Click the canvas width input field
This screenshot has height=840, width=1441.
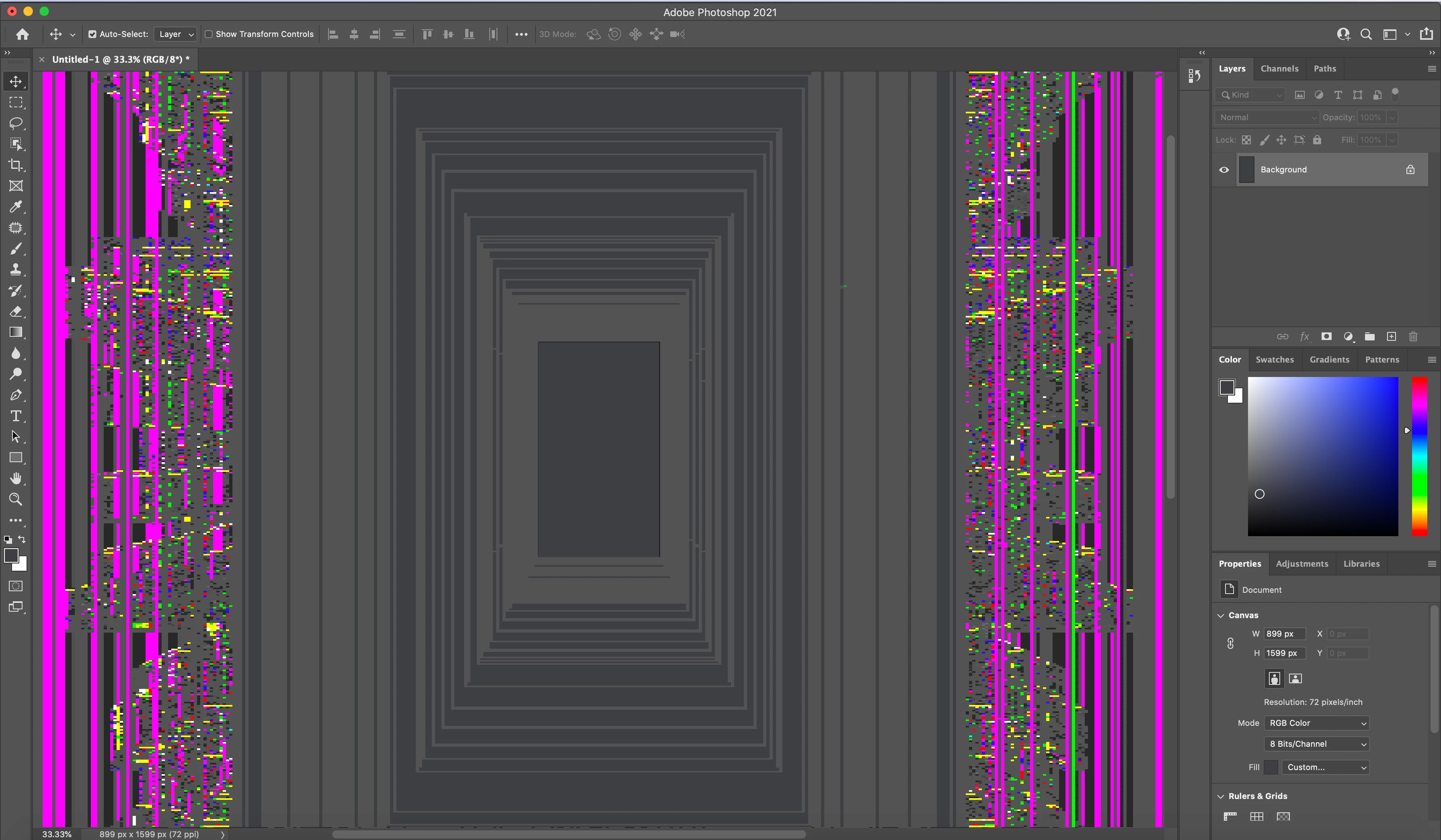point(1284,634)
